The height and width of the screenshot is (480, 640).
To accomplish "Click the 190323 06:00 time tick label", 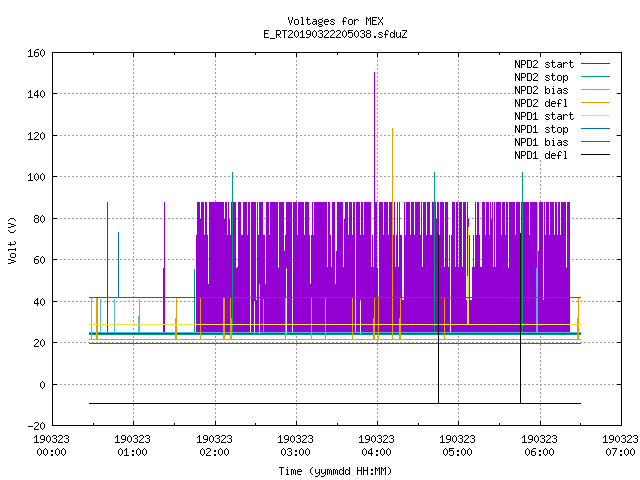I will pyautogui.click(x=539, y=446).
